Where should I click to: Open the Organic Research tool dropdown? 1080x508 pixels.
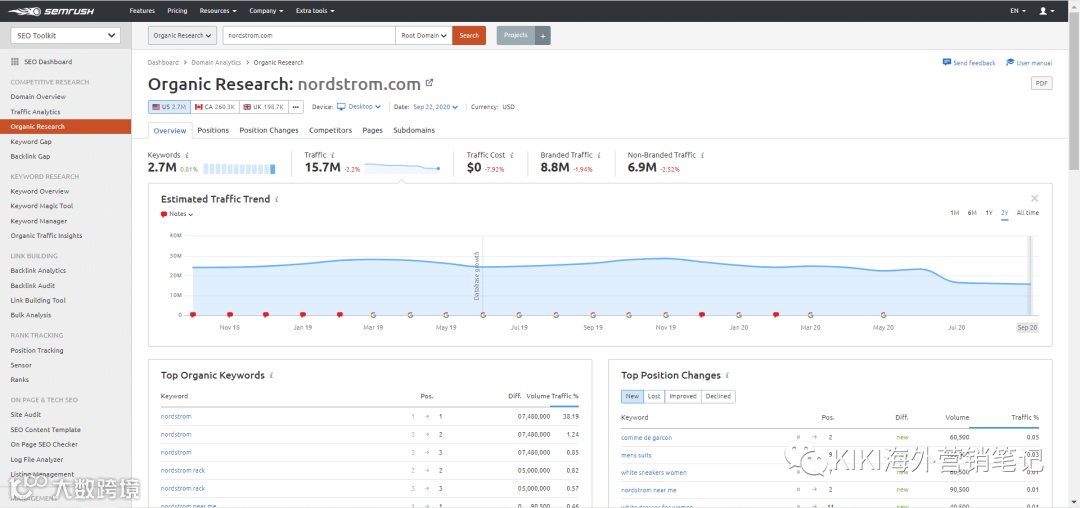(183, 35)
